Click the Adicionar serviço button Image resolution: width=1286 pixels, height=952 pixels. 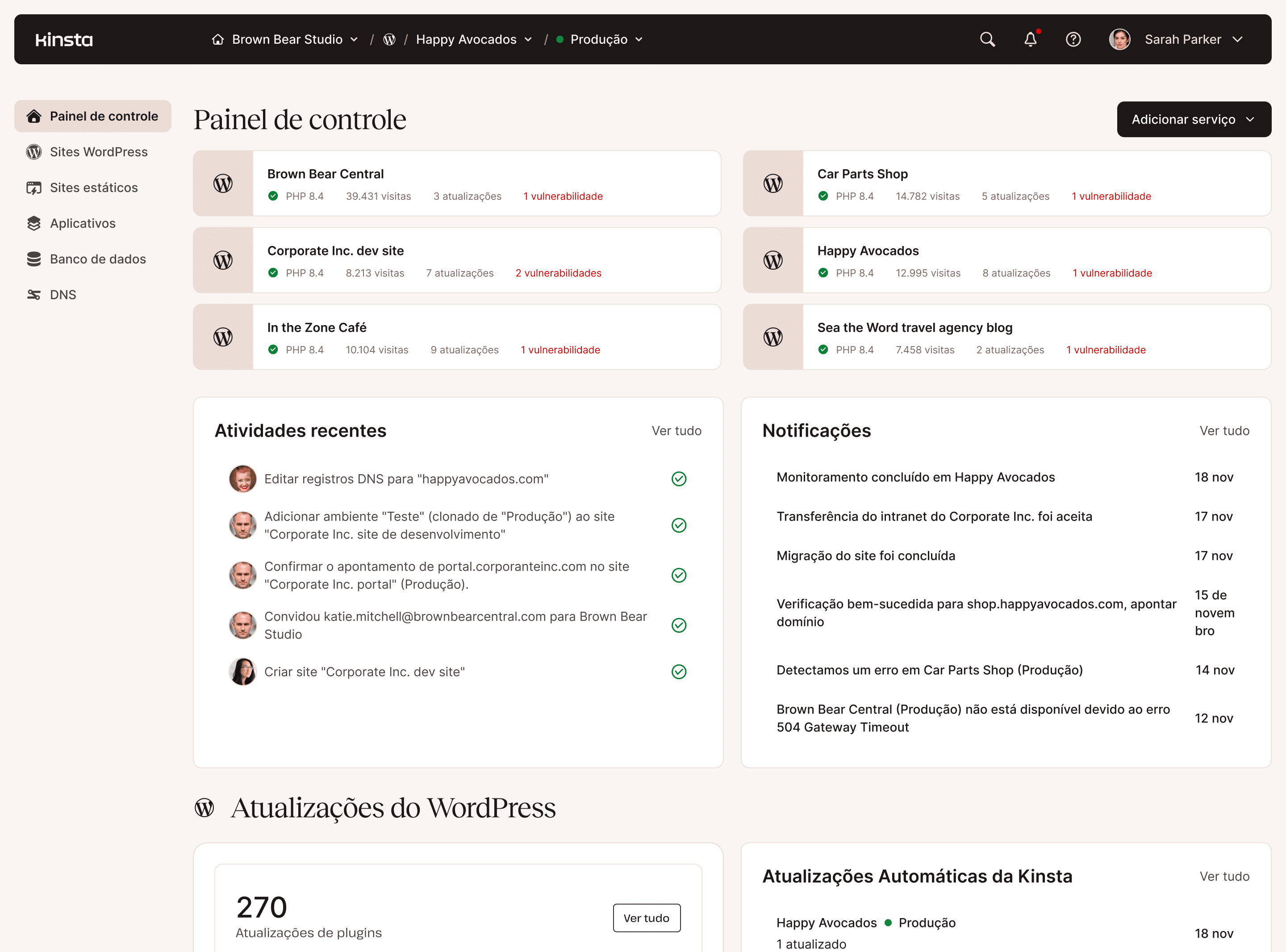[1194, 119]
